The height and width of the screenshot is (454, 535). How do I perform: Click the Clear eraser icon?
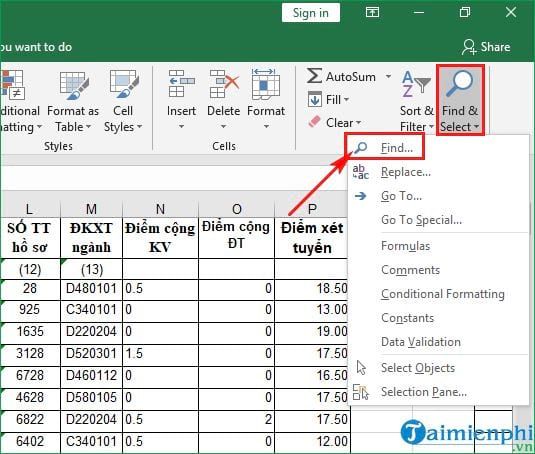coord(314,122)
